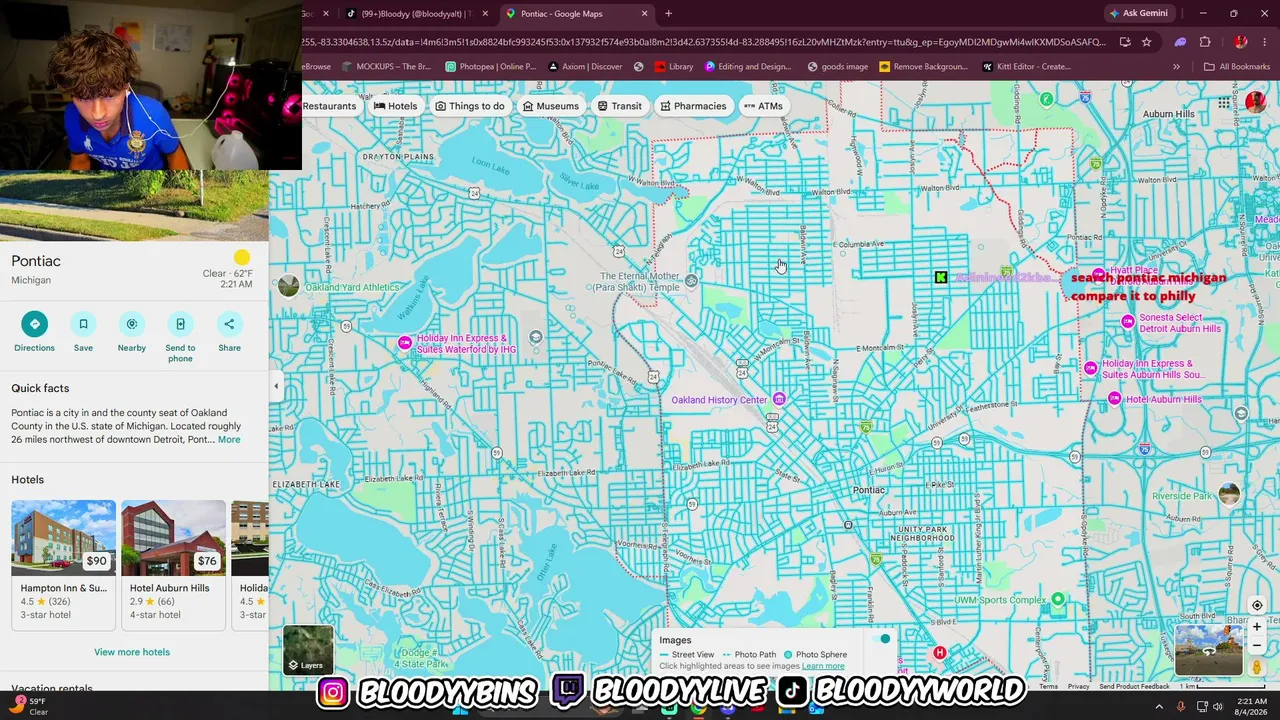This screenshot has height=720, width=1280.
Task: Send Product Feedback link
Action: point(1134,686)
